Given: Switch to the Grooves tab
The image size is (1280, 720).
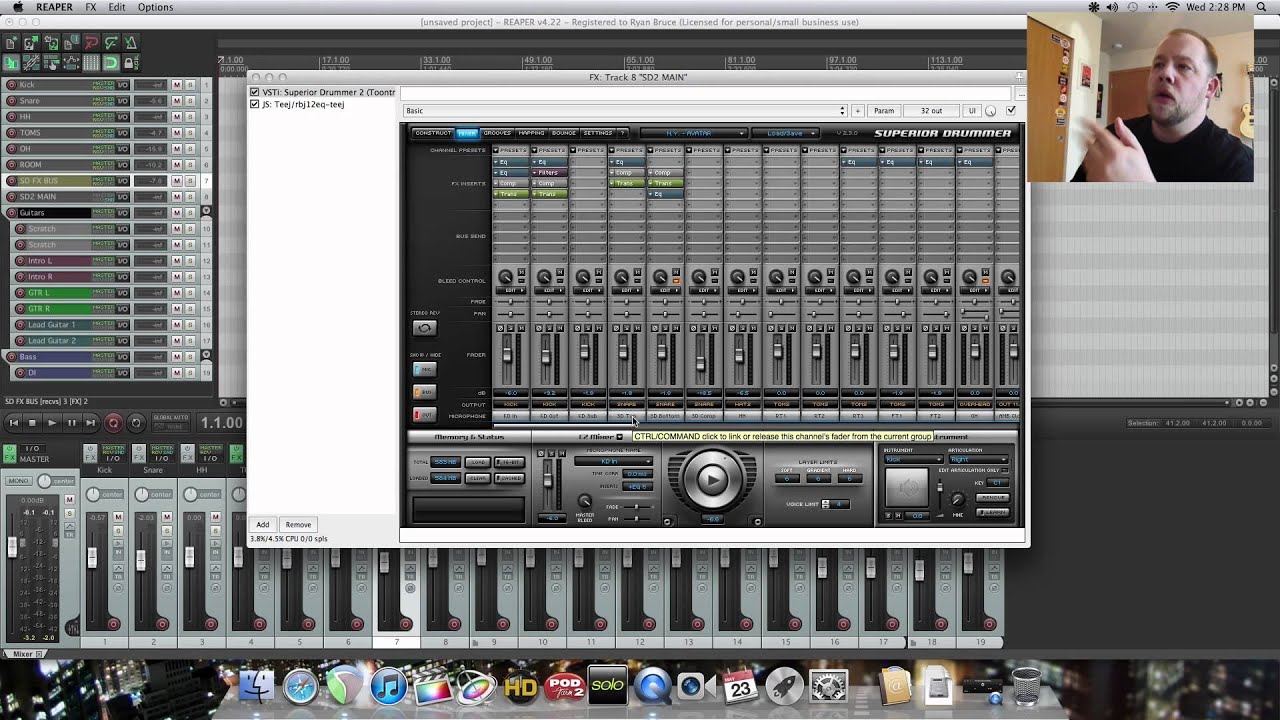Looking at the screenshot, I should [497, 133].
